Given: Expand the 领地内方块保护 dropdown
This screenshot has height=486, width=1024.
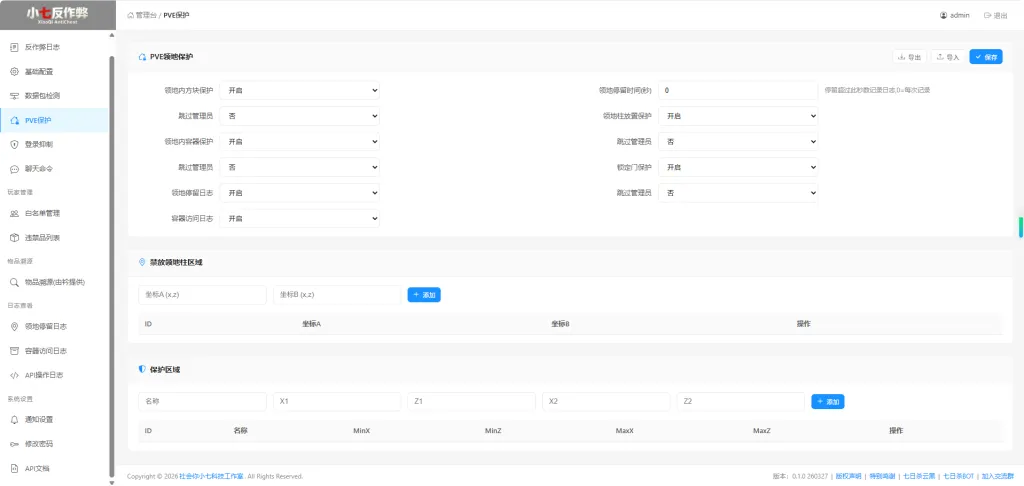Looking at the screenshot, I should coord(300,90).
